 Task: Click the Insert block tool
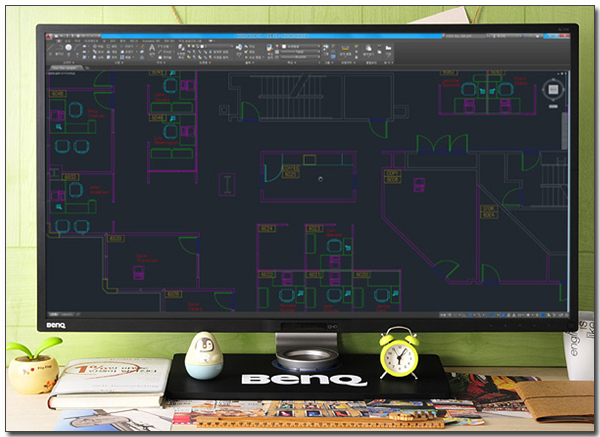[239, 47]
